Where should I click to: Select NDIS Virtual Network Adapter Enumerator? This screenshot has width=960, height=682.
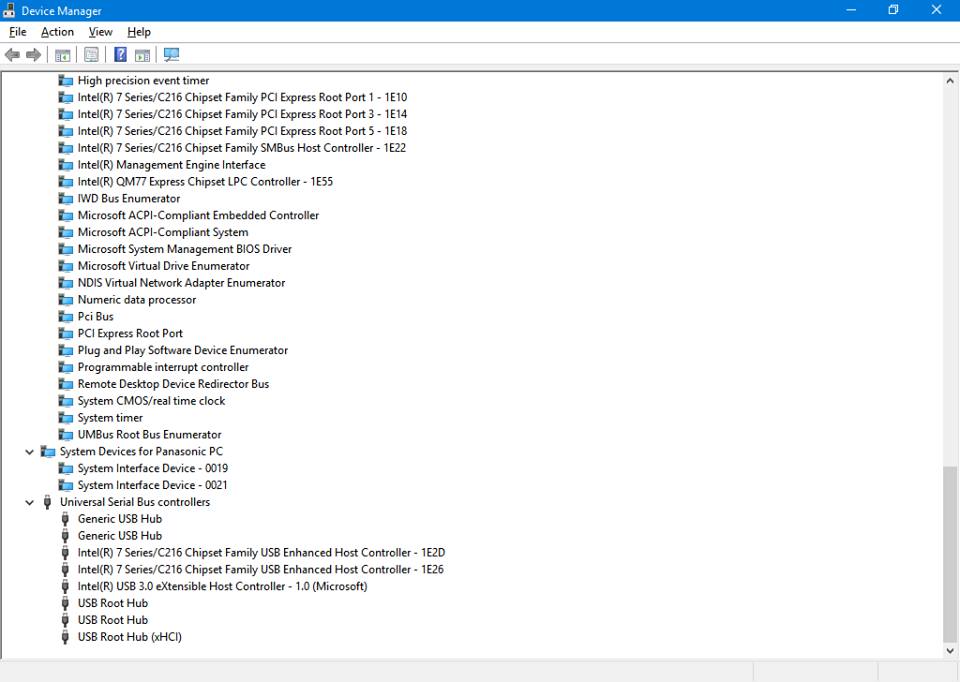pos(181,283)
